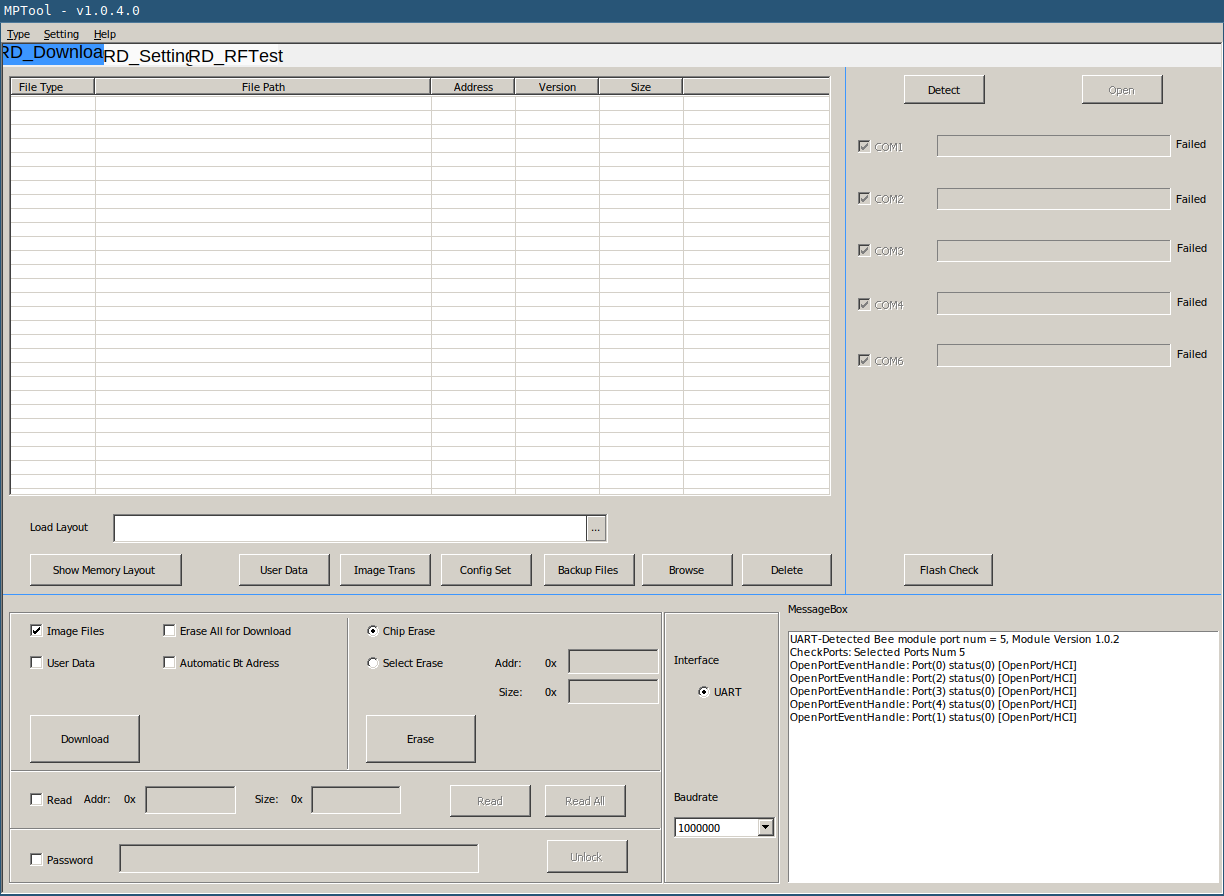Click the File Path column header

coord(264,87)
